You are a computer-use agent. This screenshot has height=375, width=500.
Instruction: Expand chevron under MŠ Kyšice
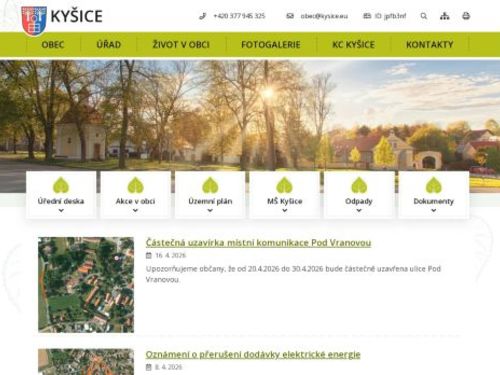click(x=285, y=210)
